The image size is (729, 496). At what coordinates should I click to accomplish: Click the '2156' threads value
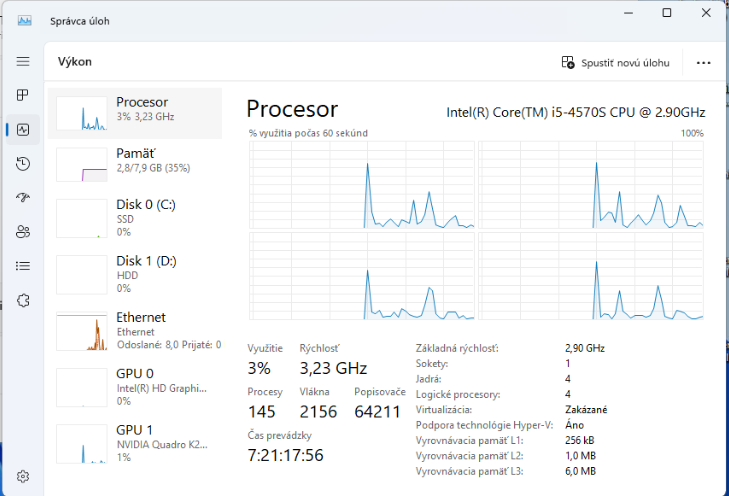(x=318, y=411)
